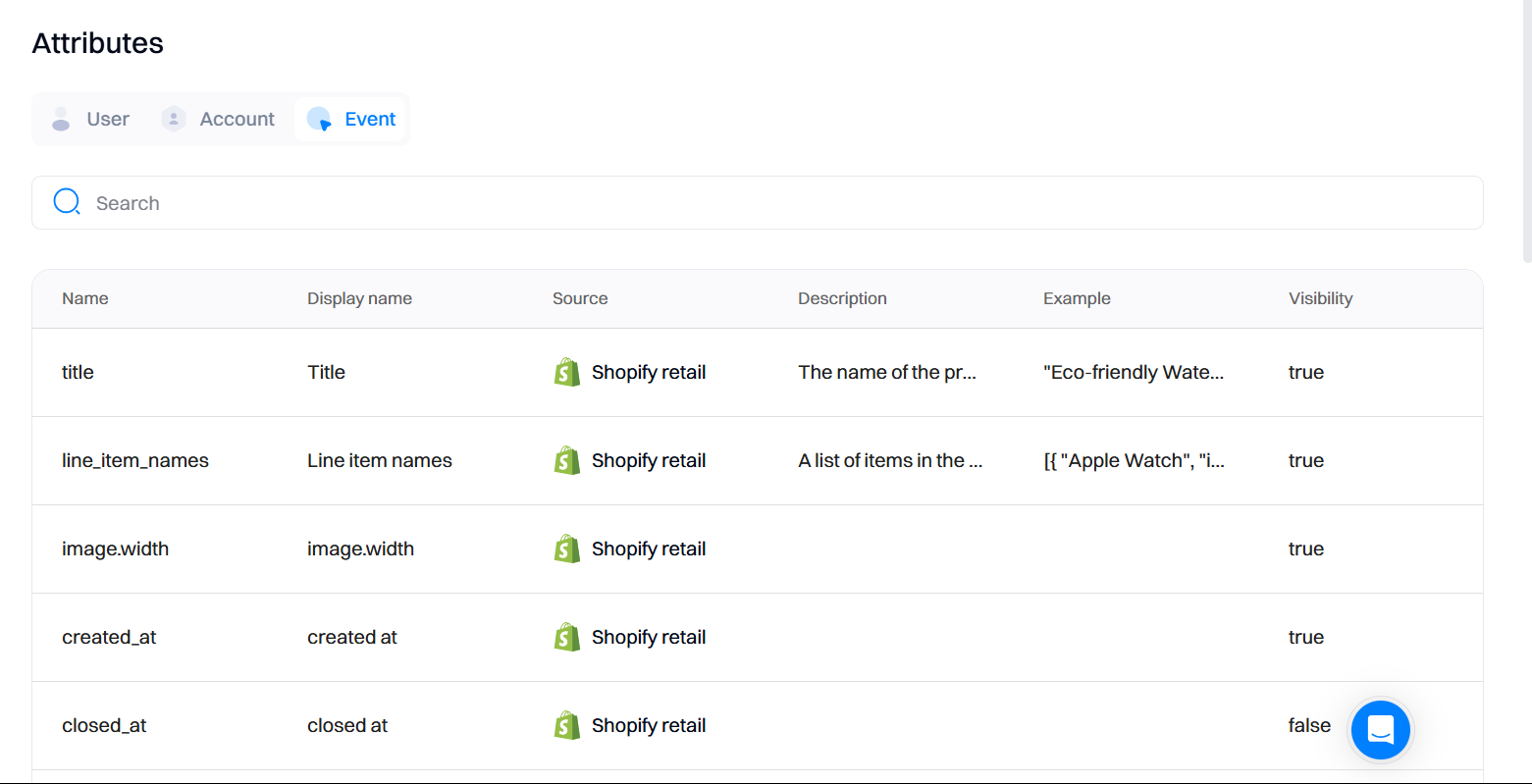The height and width of the screenshot is (784, 1532).
Task: Focus the Search input field
Action: point(757,203)
